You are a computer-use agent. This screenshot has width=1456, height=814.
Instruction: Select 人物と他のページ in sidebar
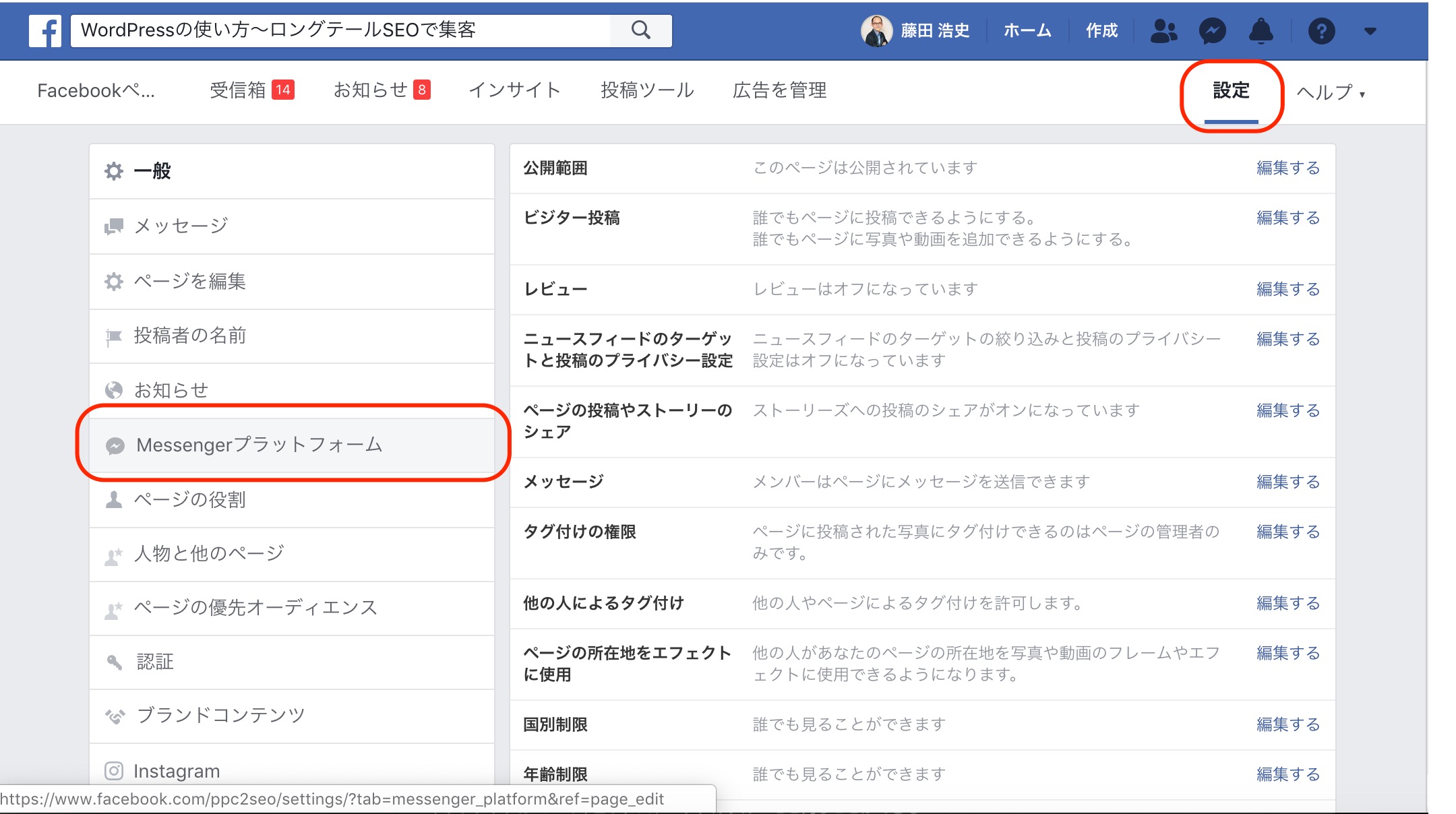click(x=292, y=555)
